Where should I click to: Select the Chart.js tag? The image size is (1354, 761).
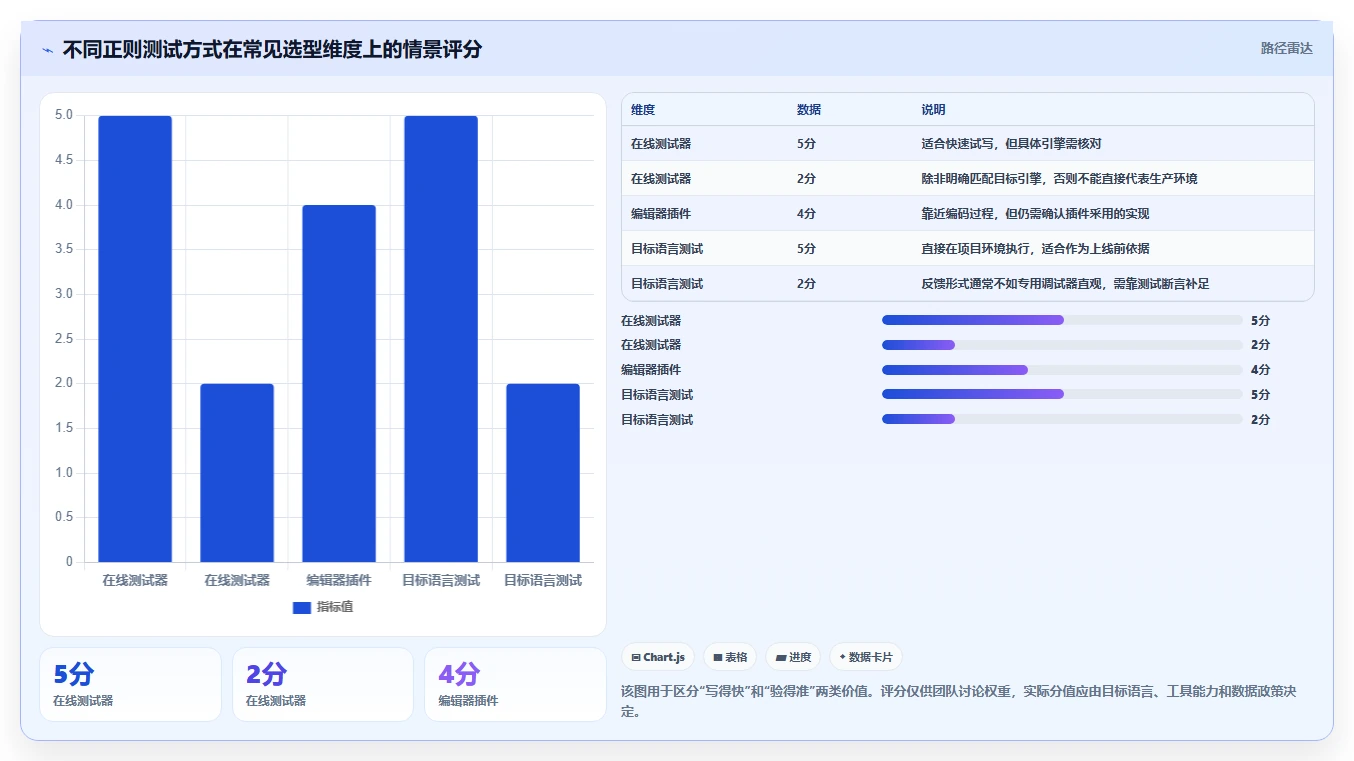coord(658,657)
